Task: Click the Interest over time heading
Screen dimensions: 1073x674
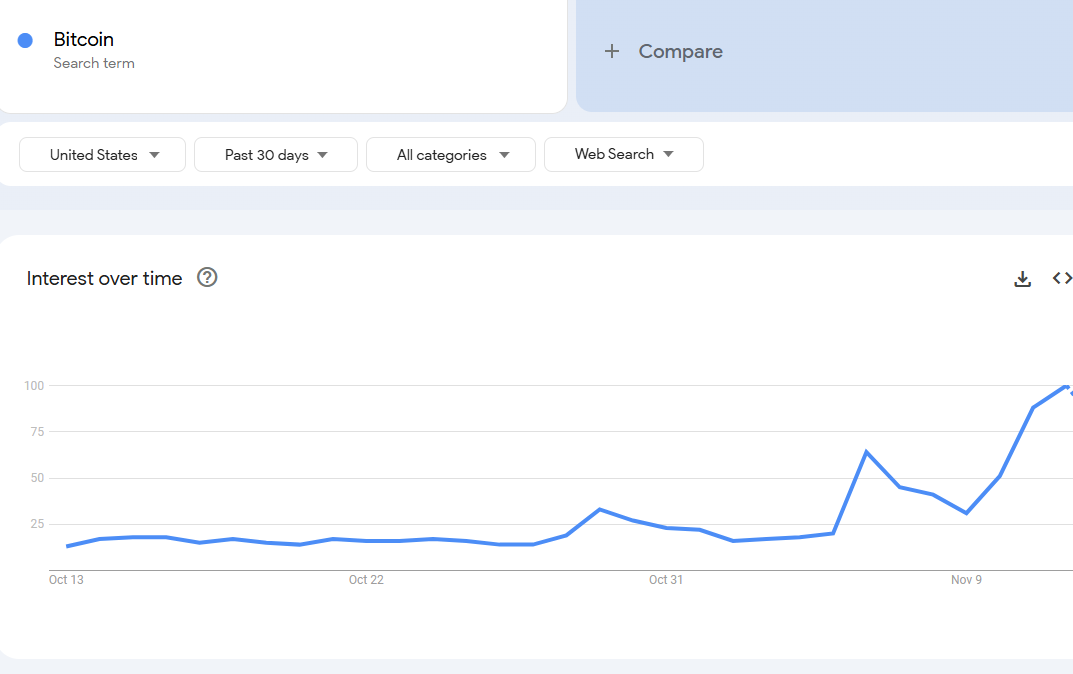Action: click(x=104, y=278)
